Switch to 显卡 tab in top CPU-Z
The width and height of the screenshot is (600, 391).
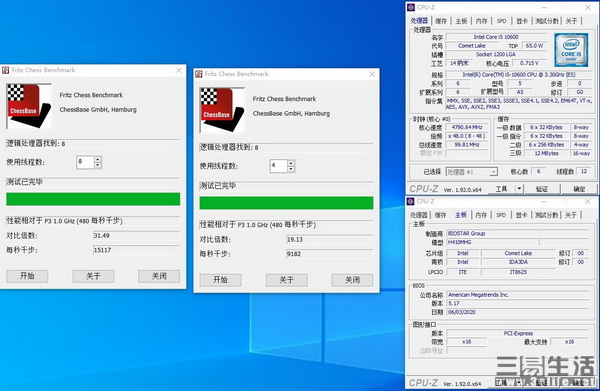tap(522, 21)
